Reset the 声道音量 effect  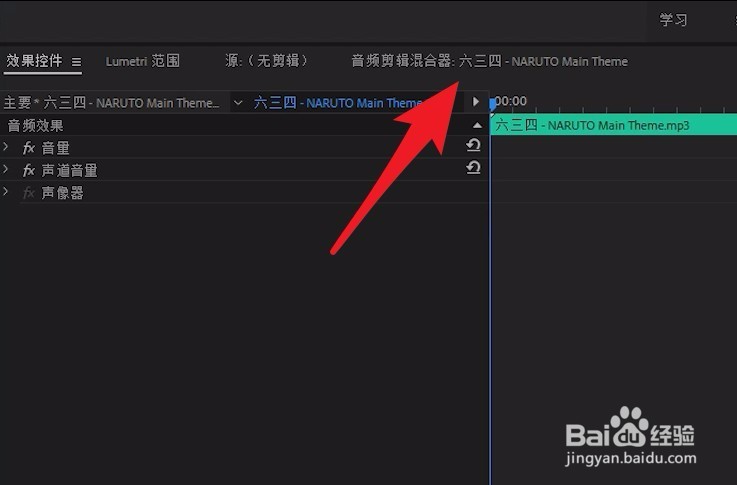click(x=473, y=167)
